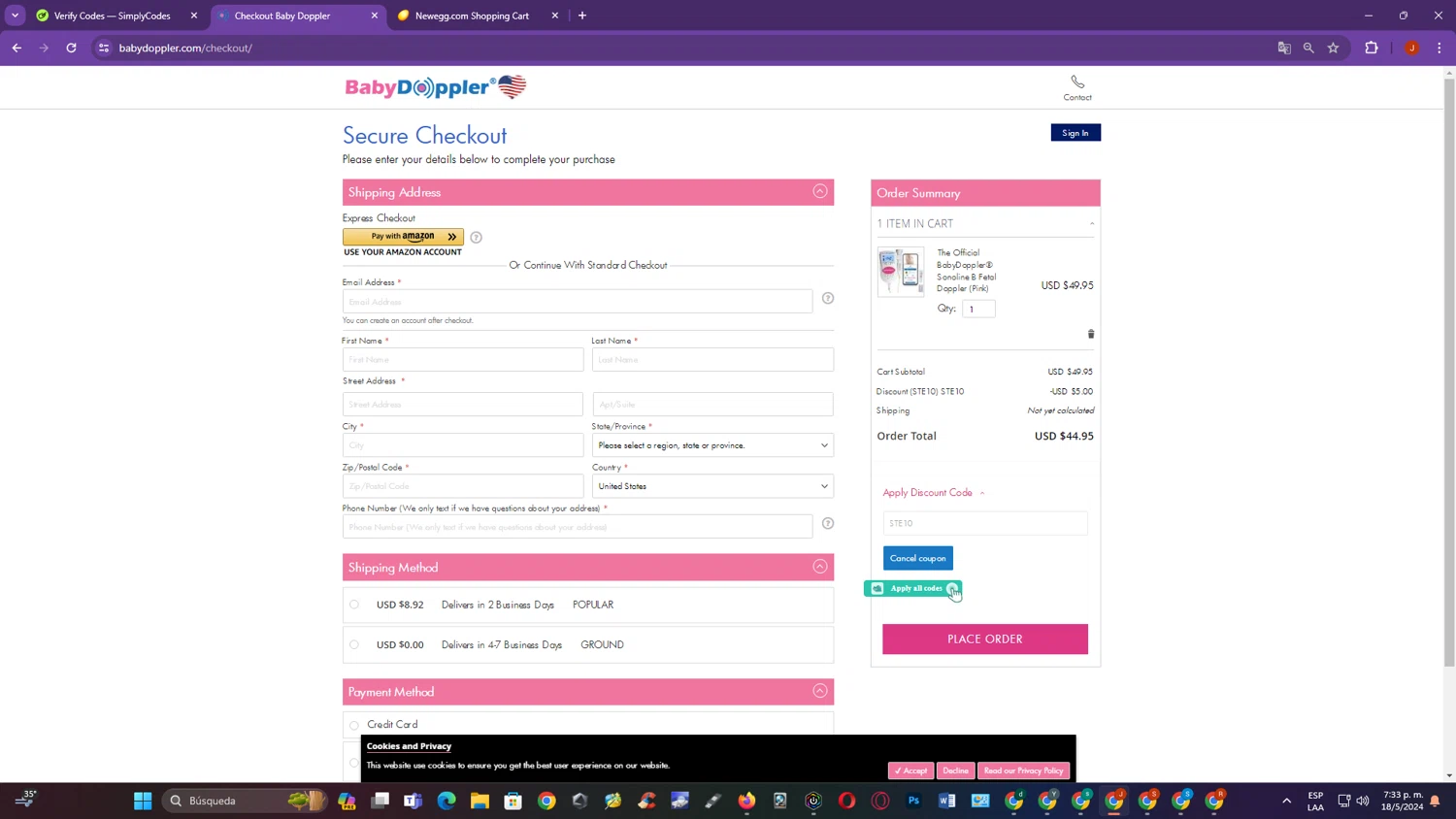Open the browser extensions icon

pyautogui.click(x=1372, y=48)
